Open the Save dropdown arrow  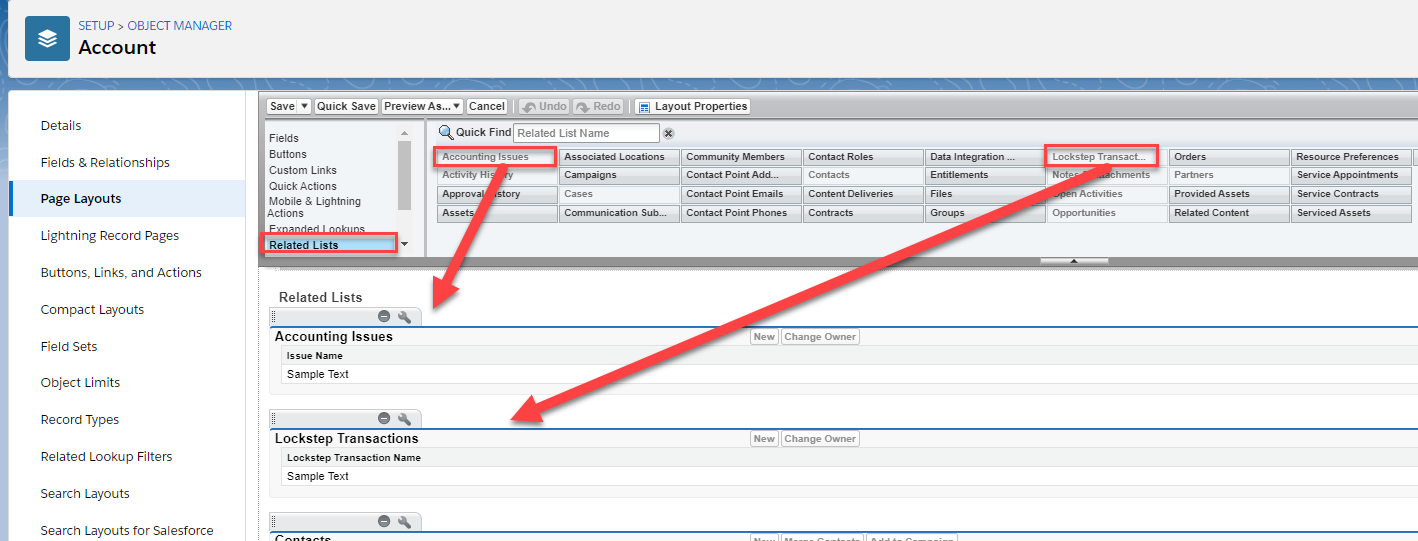305,106
